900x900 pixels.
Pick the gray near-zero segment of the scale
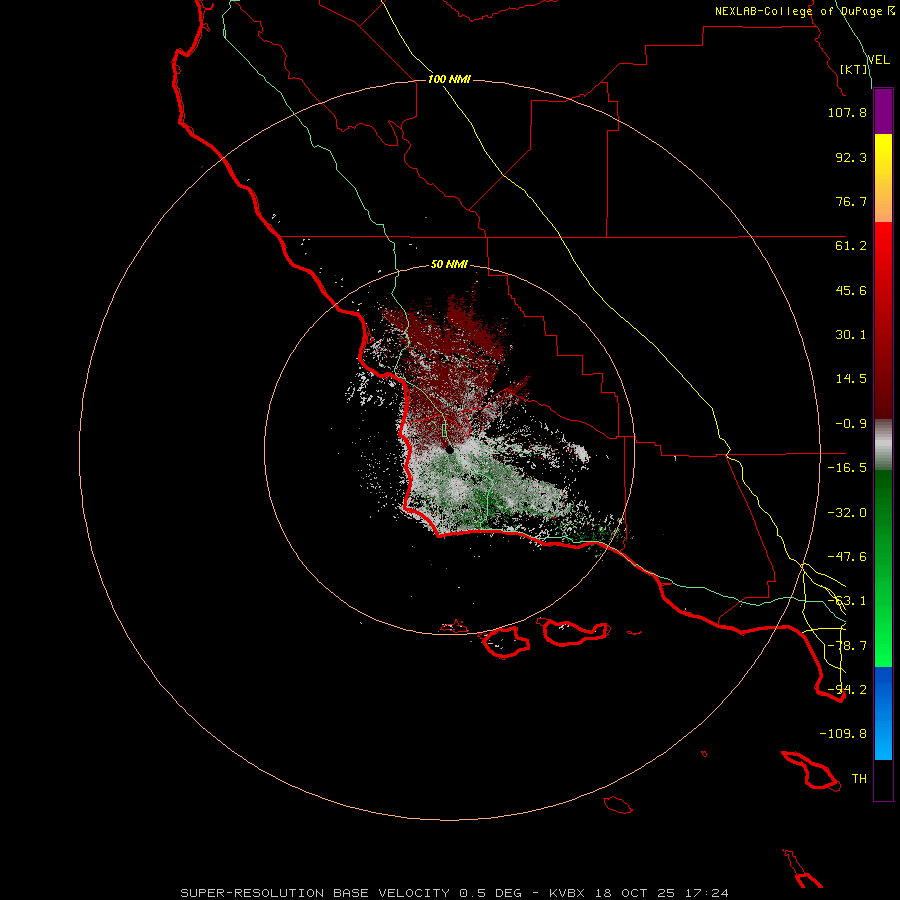pyautogui.click(x=883, y=445)
